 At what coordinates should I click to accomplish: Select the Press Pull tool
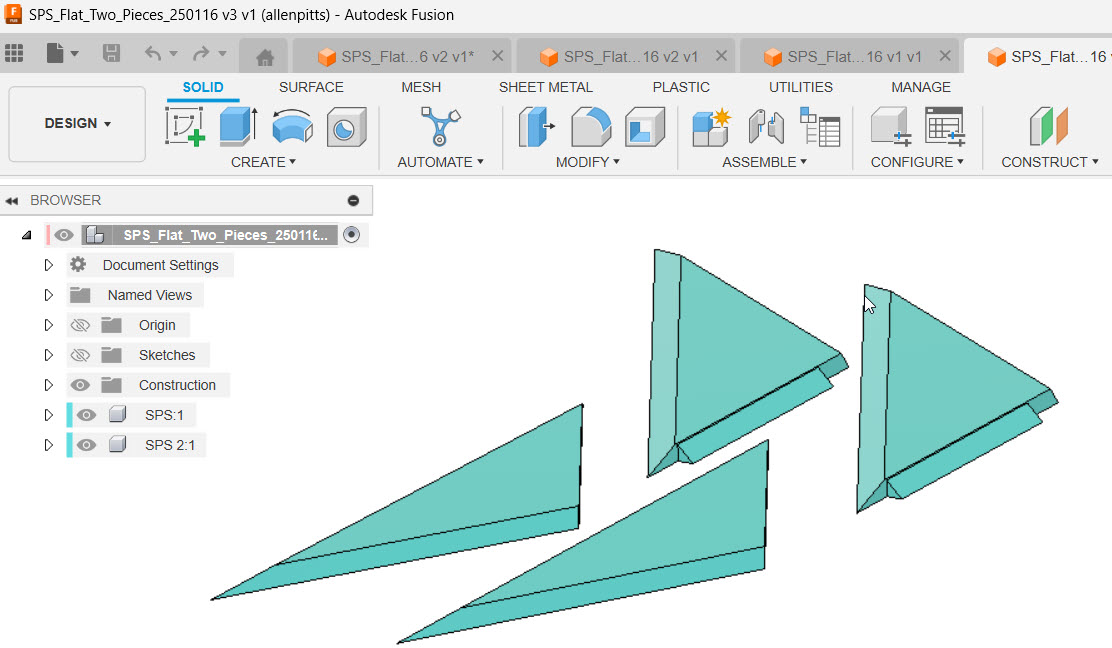[537, 127]
